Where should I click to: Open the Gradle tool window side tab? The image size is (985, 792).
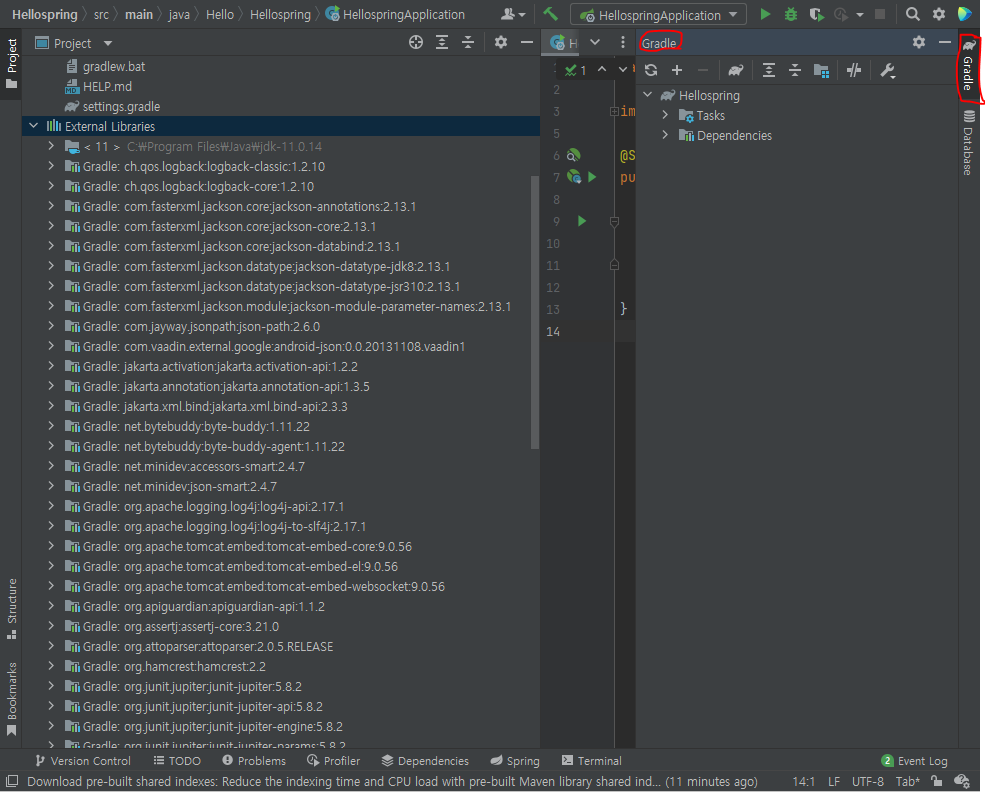pos(968,66)
